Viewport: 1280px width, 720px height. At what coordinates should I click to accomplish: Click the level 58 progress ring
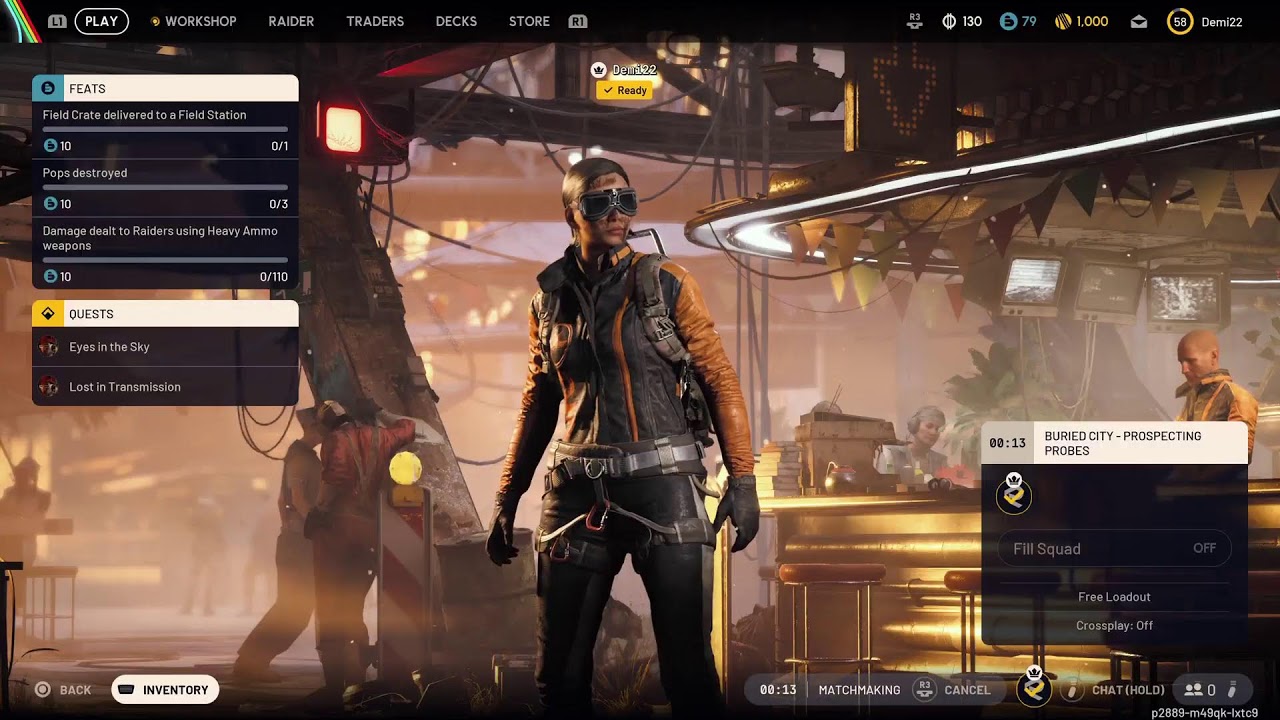click(1180, 21)
